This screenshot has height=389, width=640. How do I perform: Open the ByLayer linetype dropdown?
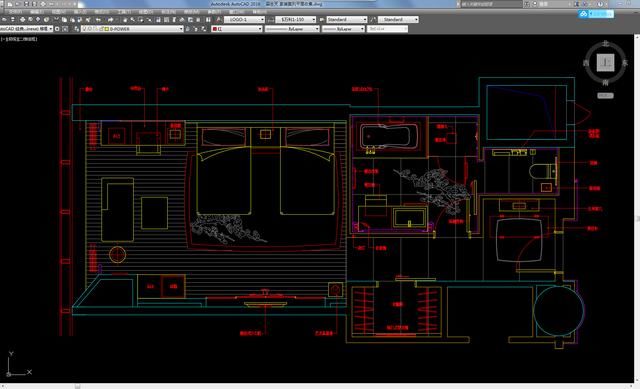pyautogui.click(x=317, y=29)
